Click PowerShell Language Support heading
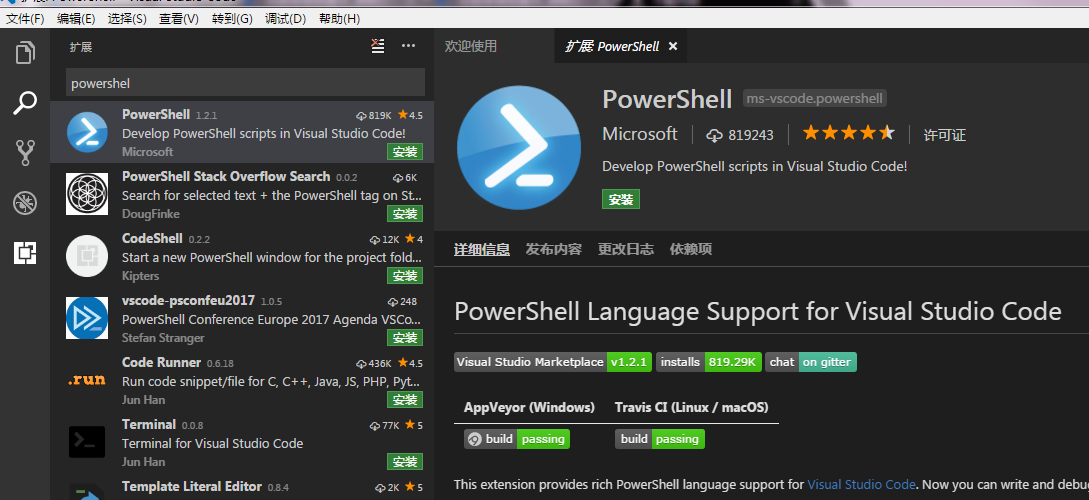 click(x=758, y=310)
